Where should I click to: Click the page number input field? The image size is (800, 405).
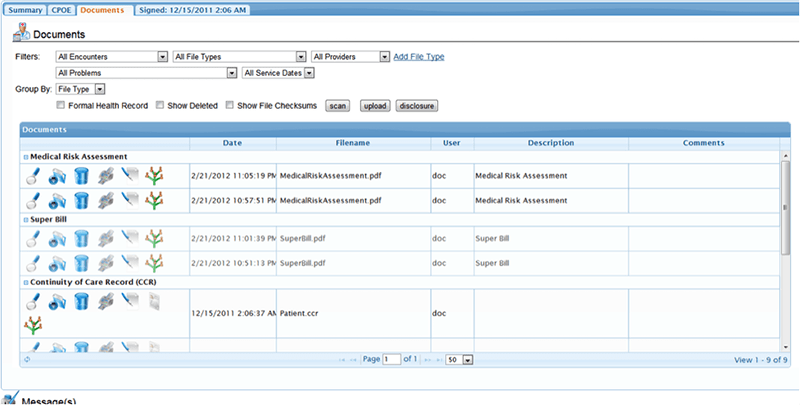tap(392, 360)
